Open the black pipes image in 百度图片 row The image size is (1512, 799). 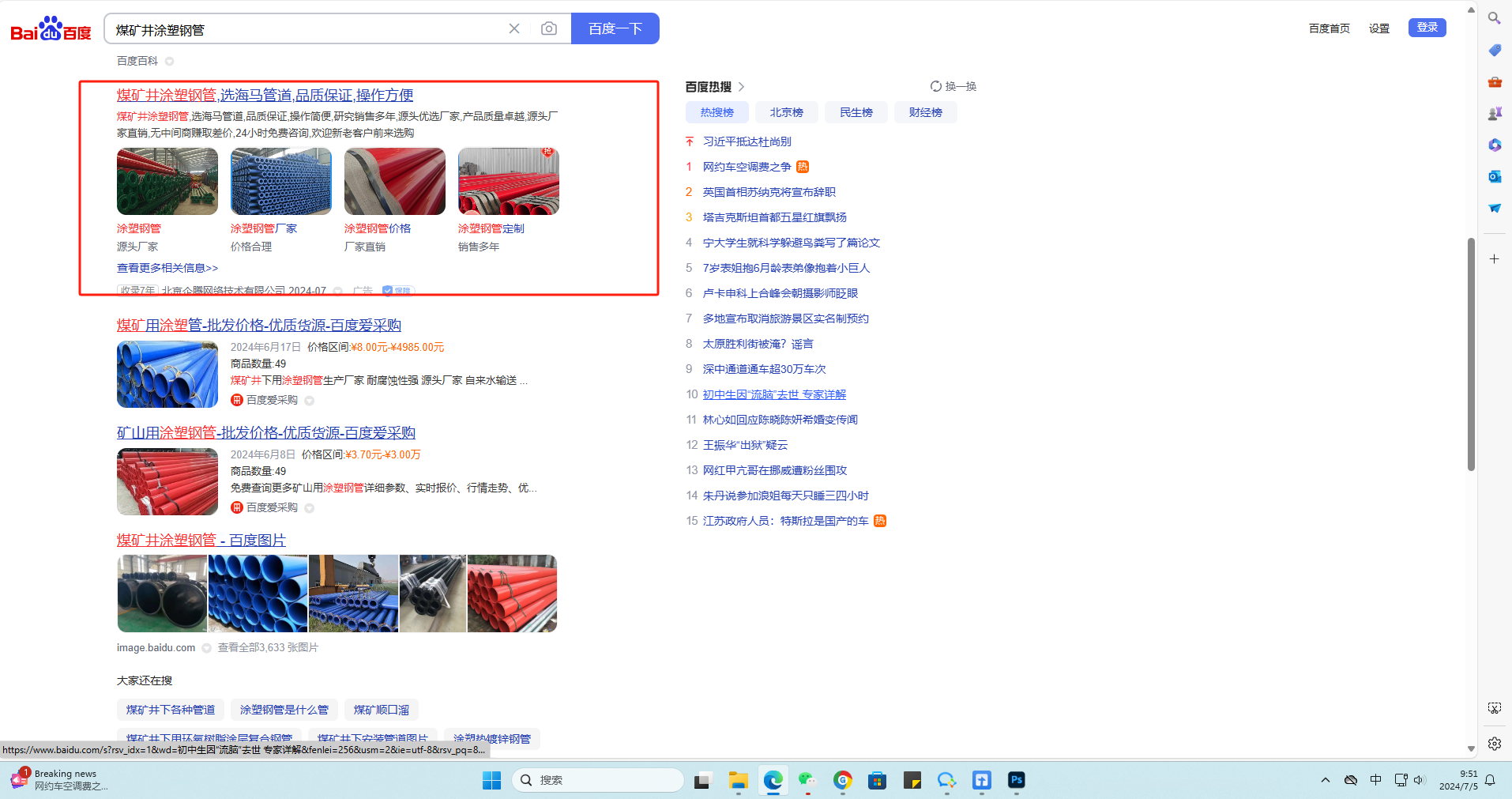tap(433, 594)
